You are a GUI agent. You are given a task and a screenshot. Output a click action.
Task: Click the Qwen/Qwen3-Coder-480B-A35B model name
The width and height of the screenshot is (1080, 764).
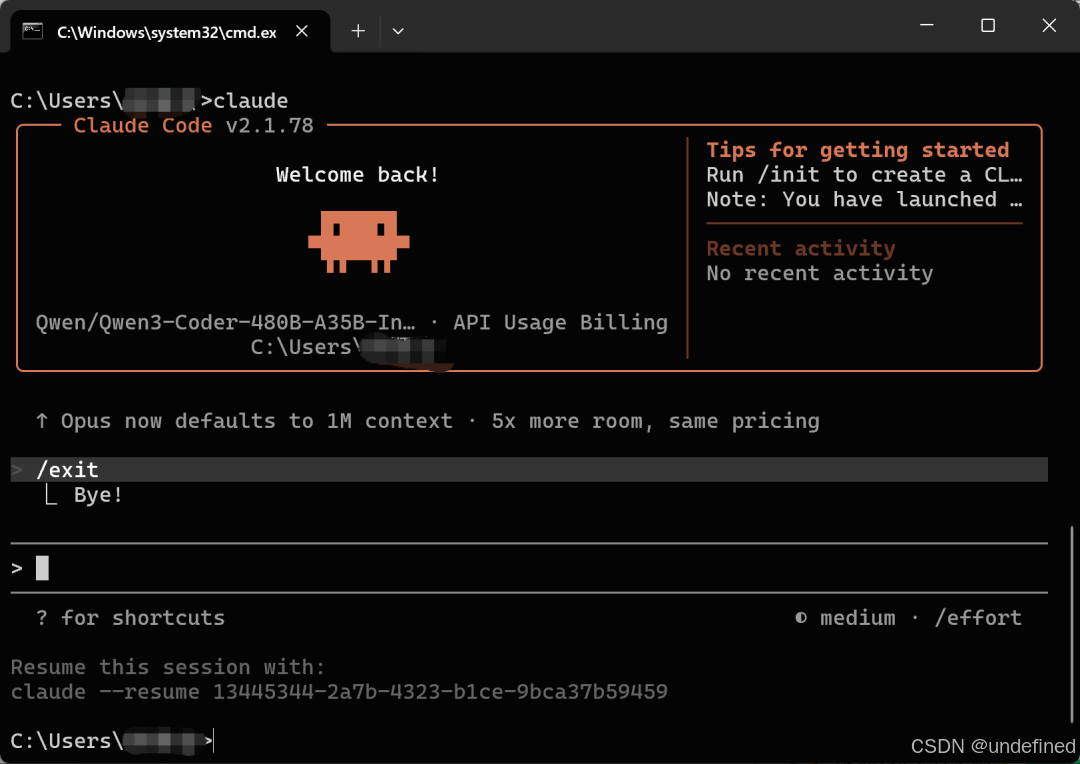coord(226,322)
